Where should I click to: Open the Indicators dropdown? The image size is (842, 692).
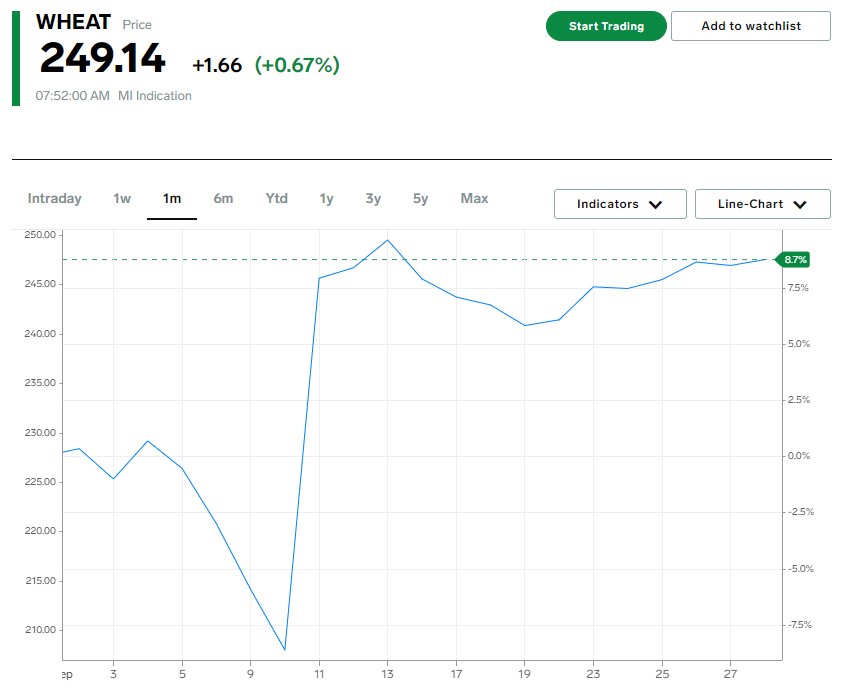click(620, 204)
